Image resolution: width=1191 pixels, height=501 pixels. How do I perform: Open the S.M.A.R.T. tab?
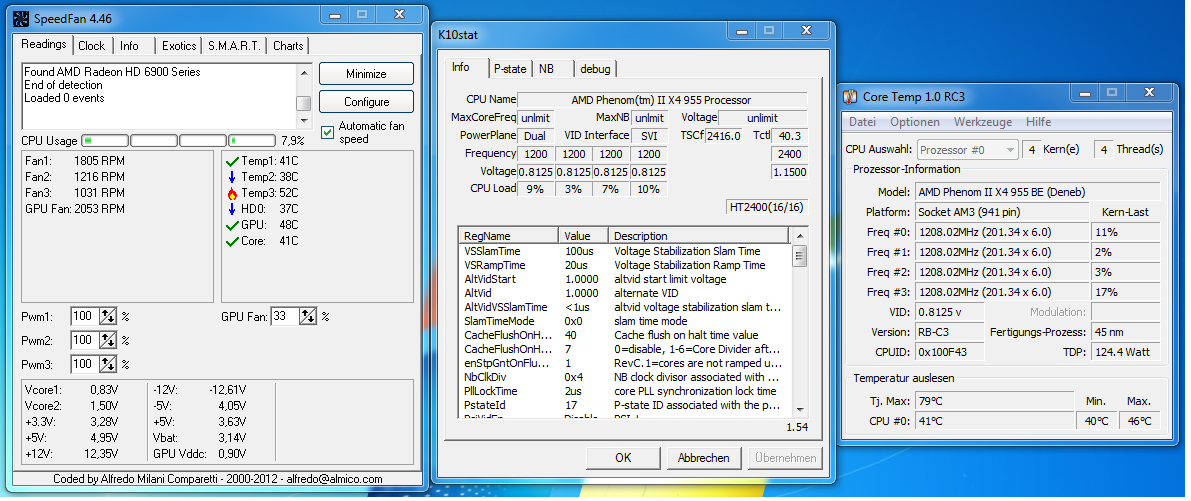tap(234, 46)
